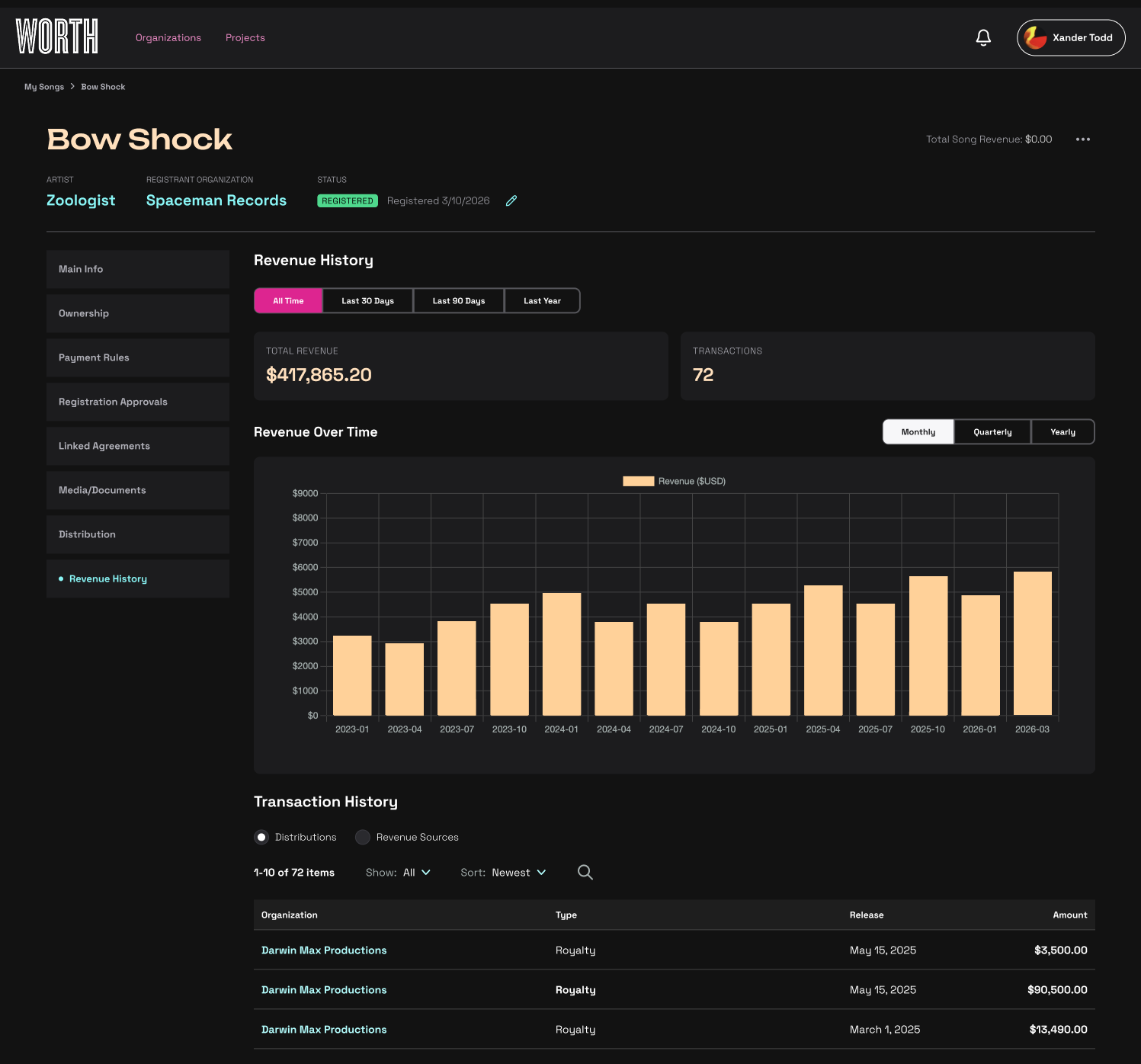Open the notifications bell

pos(983,37)
